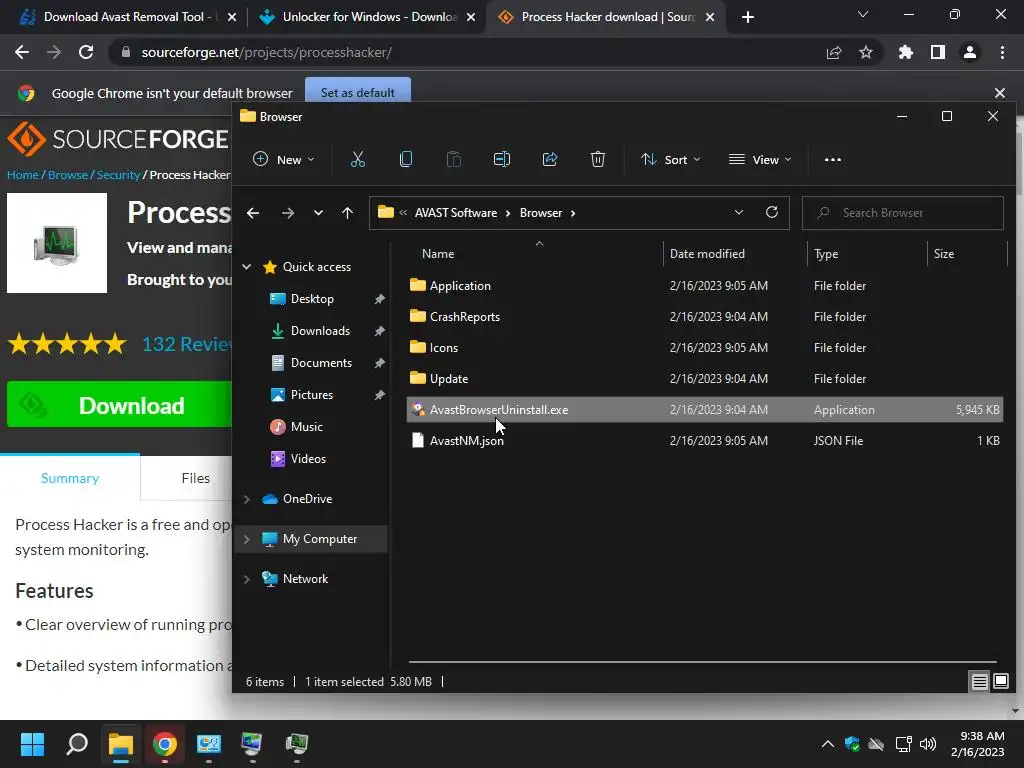The width and height of the screenshot is (1024, 768).
Task: Open Chrome tab search chevron
Action: pyautogui.click(x=863, y=14)
